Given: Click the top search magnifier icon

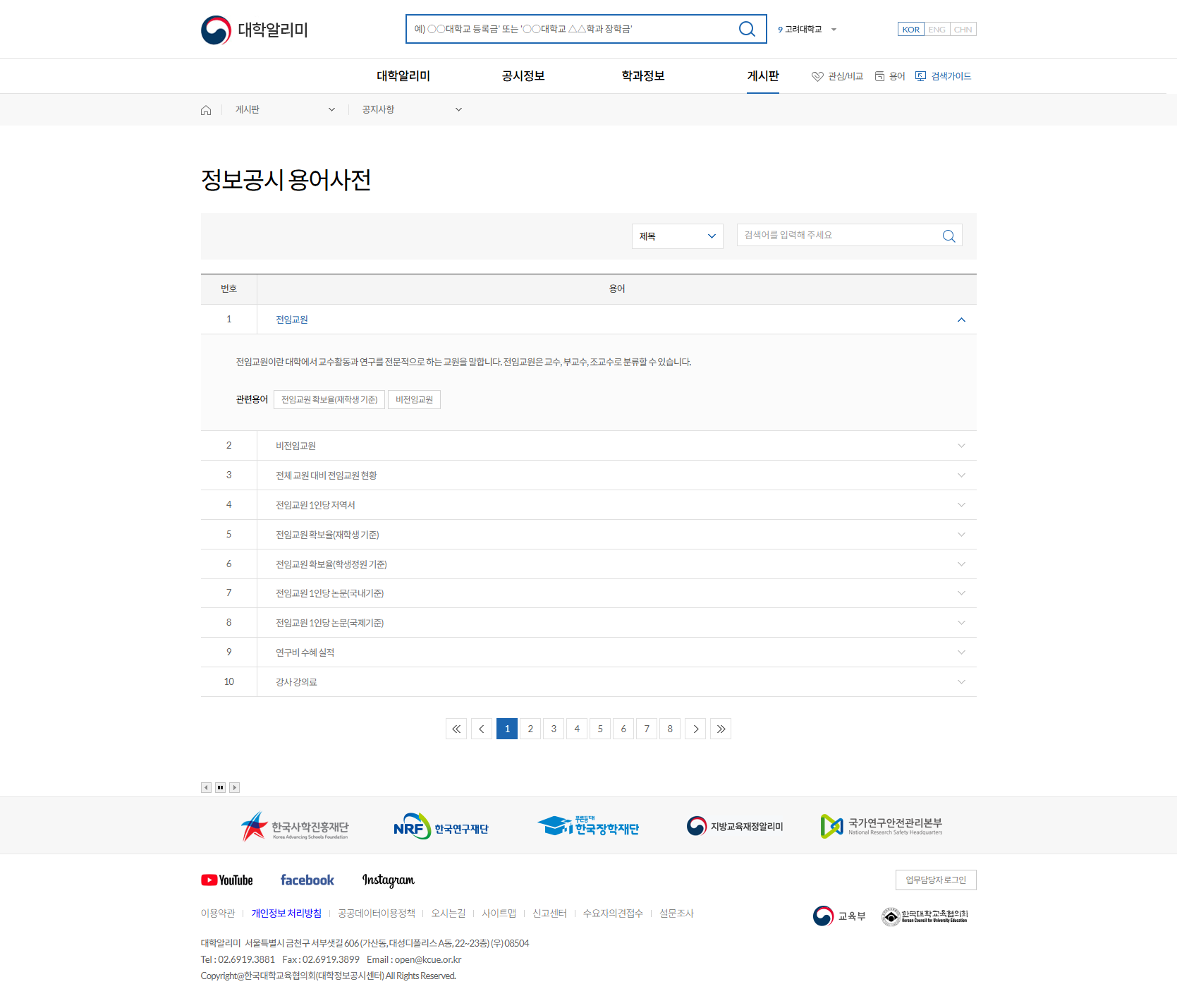Looking at the screenshot, I should [x=746, y=29].
